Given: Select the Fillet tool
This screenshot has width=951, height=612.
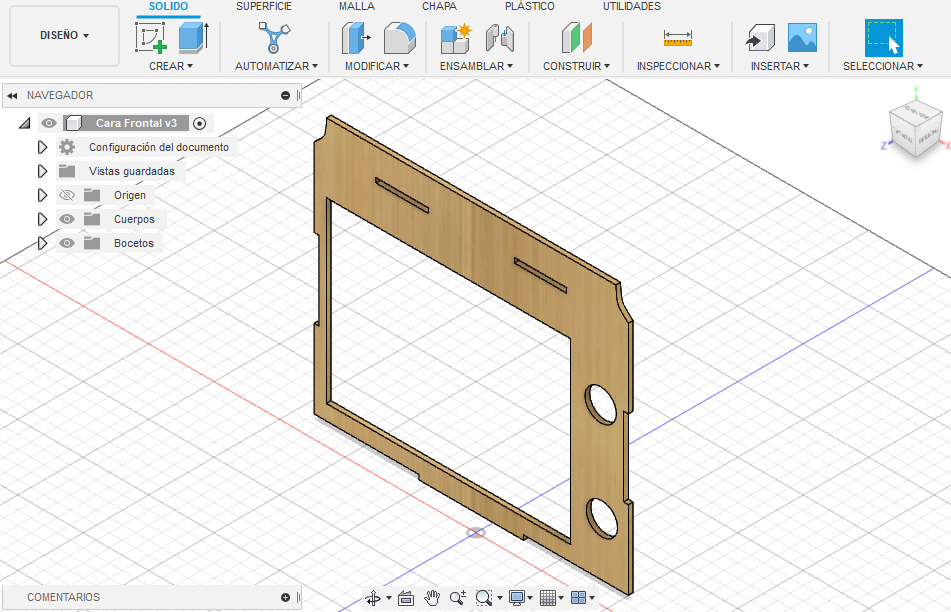Looking at the screenshot, I should (400, 38).
